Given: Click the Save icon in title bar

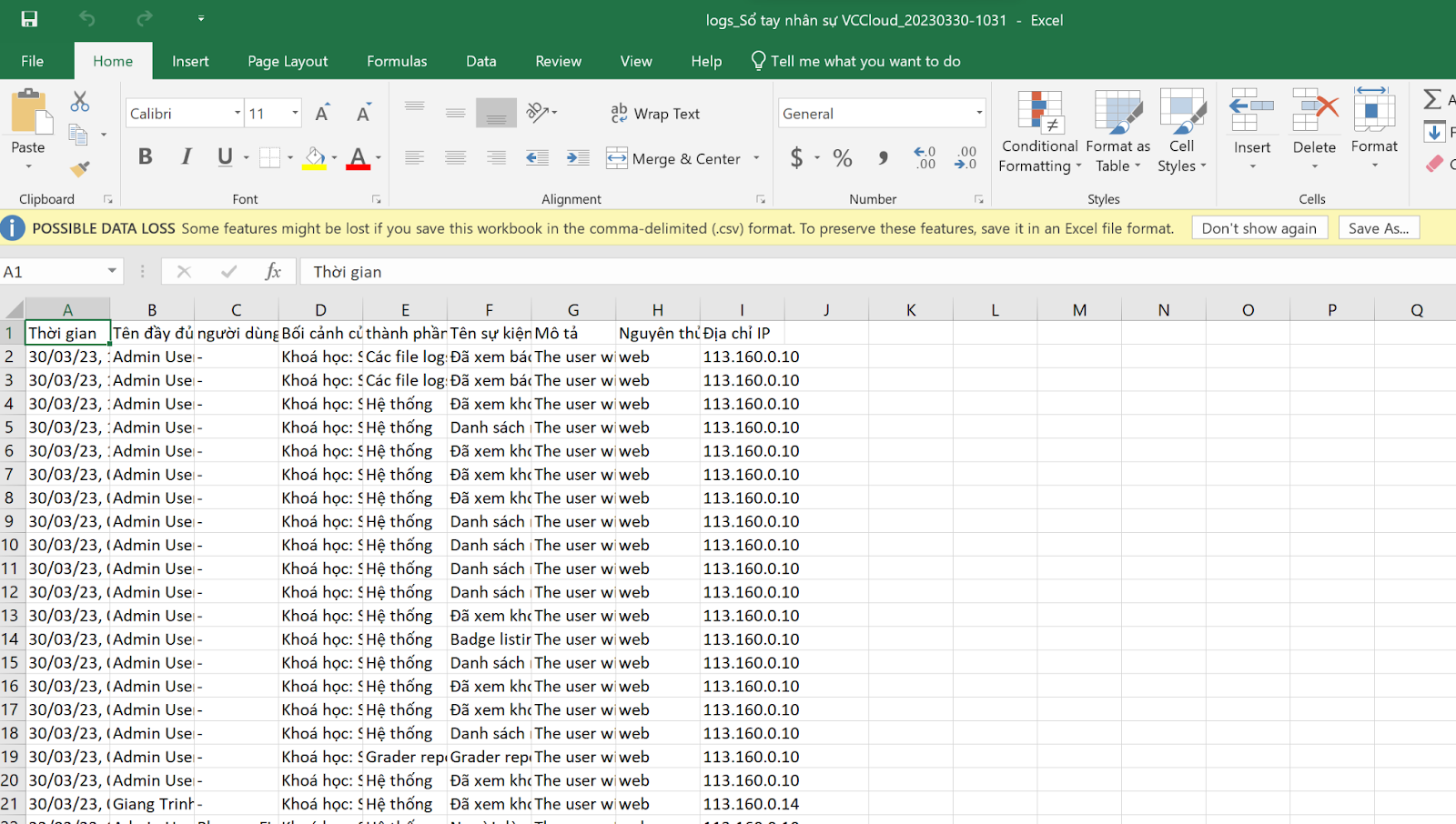Looking at the screenshot, I should coord(29,19).
